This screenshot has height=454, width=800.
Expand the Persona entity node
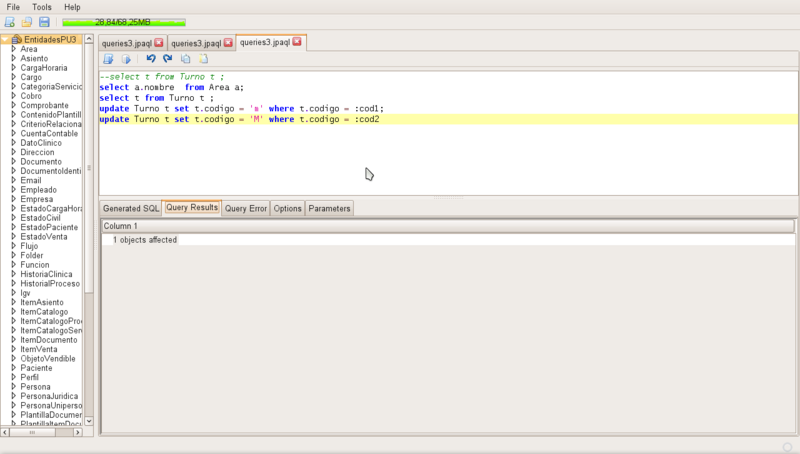pos(13,387)
